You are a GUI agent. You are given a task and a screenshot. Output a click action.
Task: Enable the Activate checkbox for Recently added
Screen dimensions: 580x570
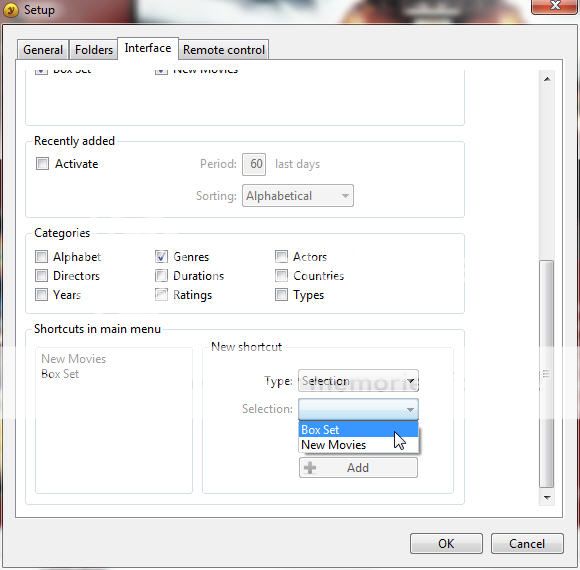tap(42, 163)
